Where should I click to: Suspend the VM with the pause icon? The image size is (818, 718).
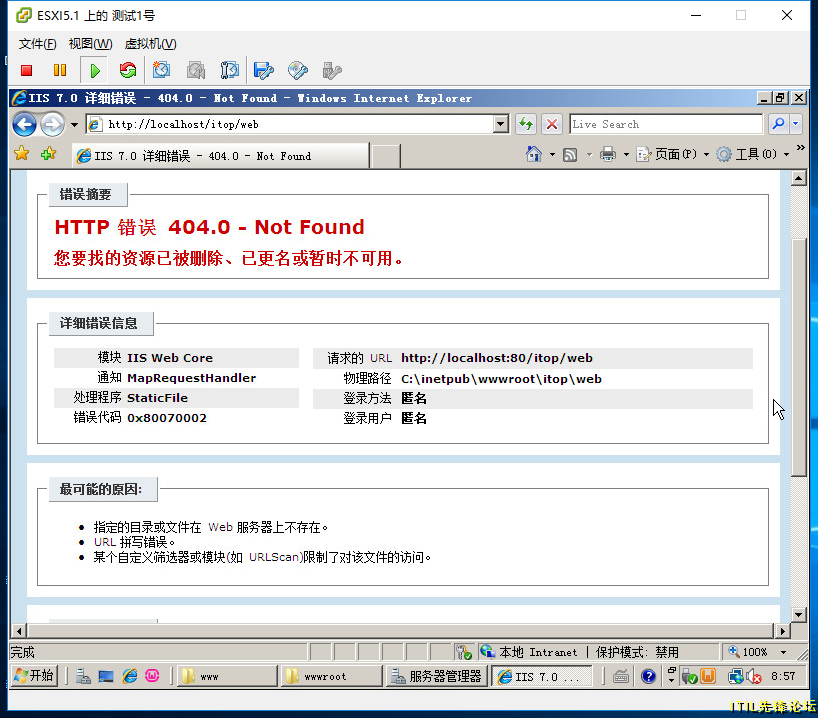pyautogui.click(x=60, y=70)
